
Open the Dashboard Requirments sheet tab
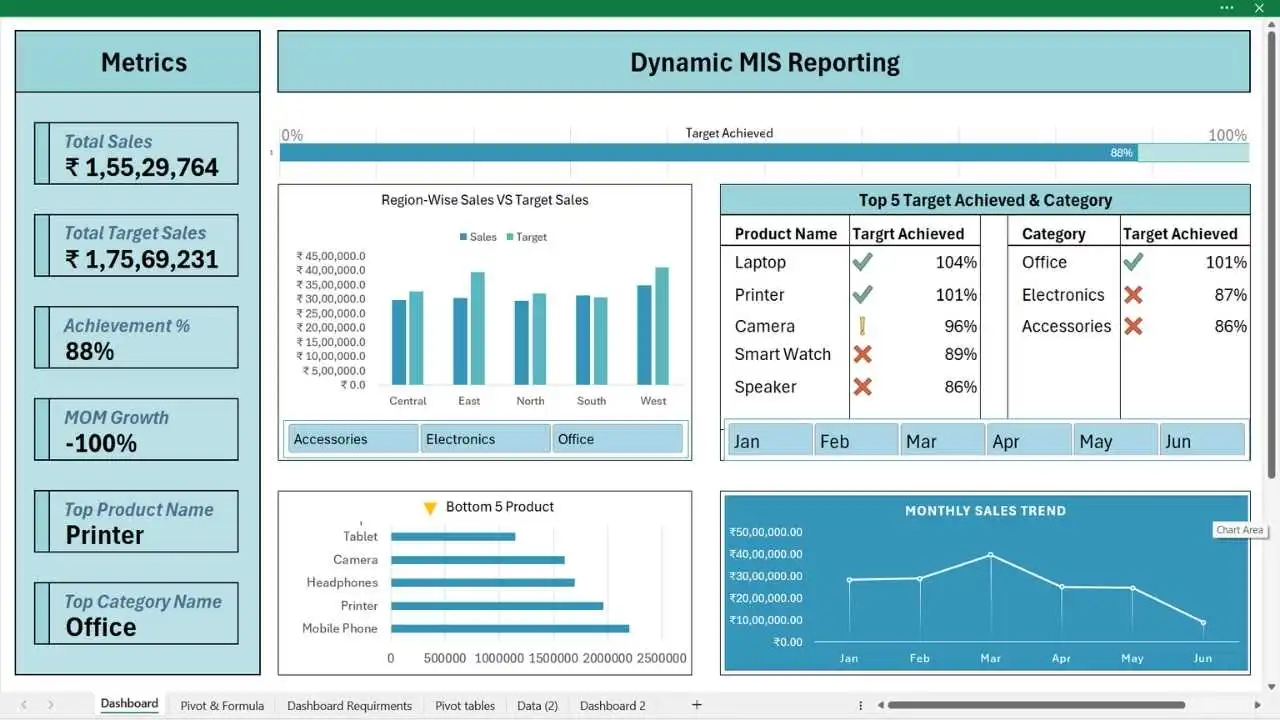pyautogui.click(x=349, y=705)
